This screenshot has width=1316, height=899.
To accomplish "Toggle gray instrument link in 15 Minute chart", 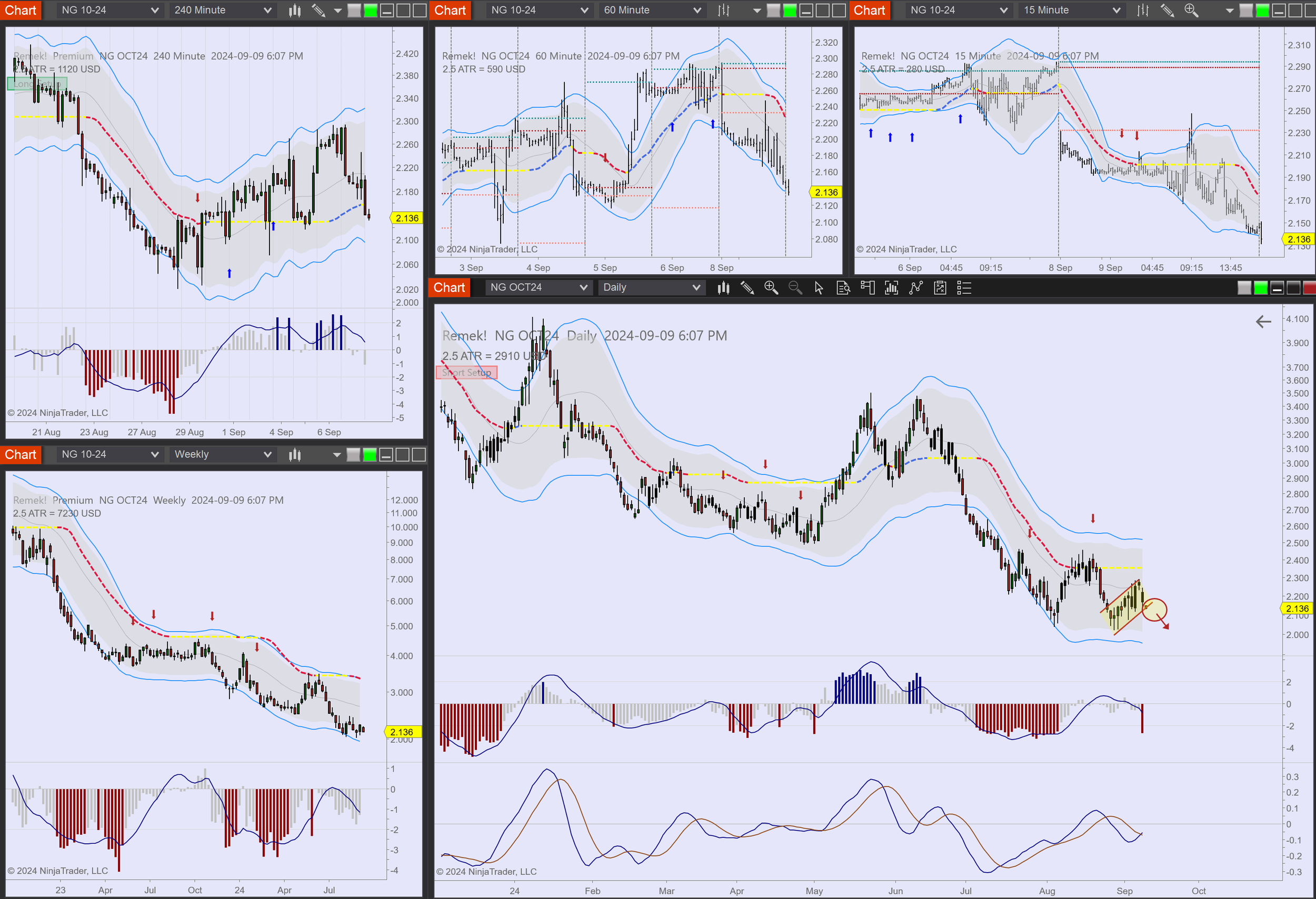I will tap(1247, 10).
